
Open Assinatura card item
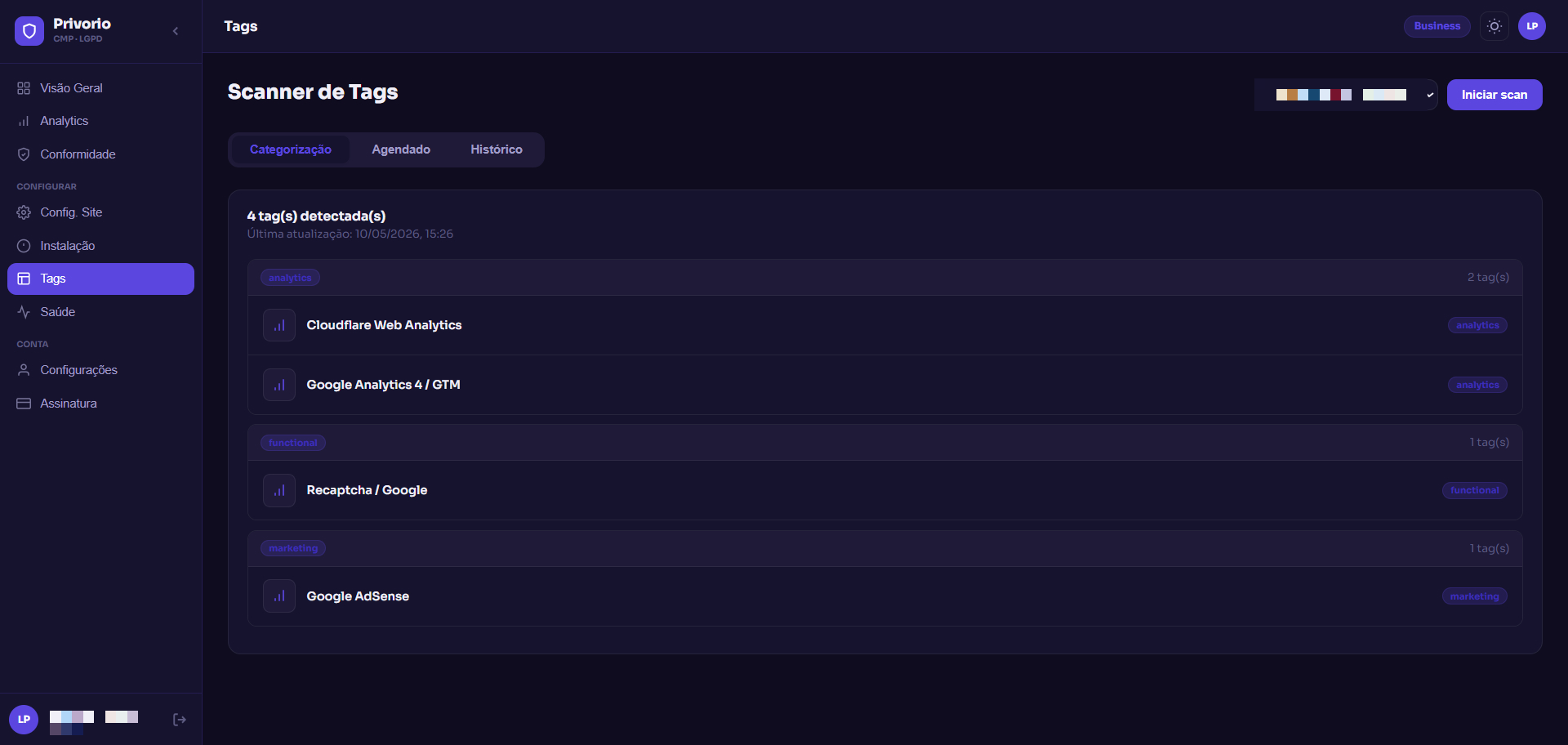(100, 404)
